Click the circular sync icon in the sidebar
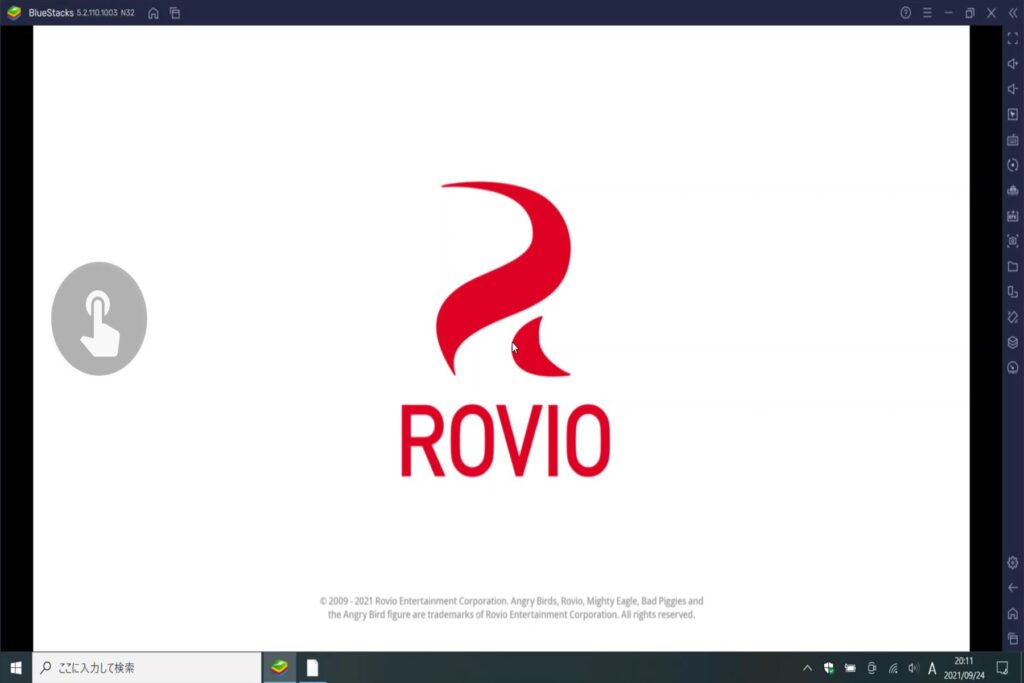This screenshot has width=1024, height=683. point(1013,165)
